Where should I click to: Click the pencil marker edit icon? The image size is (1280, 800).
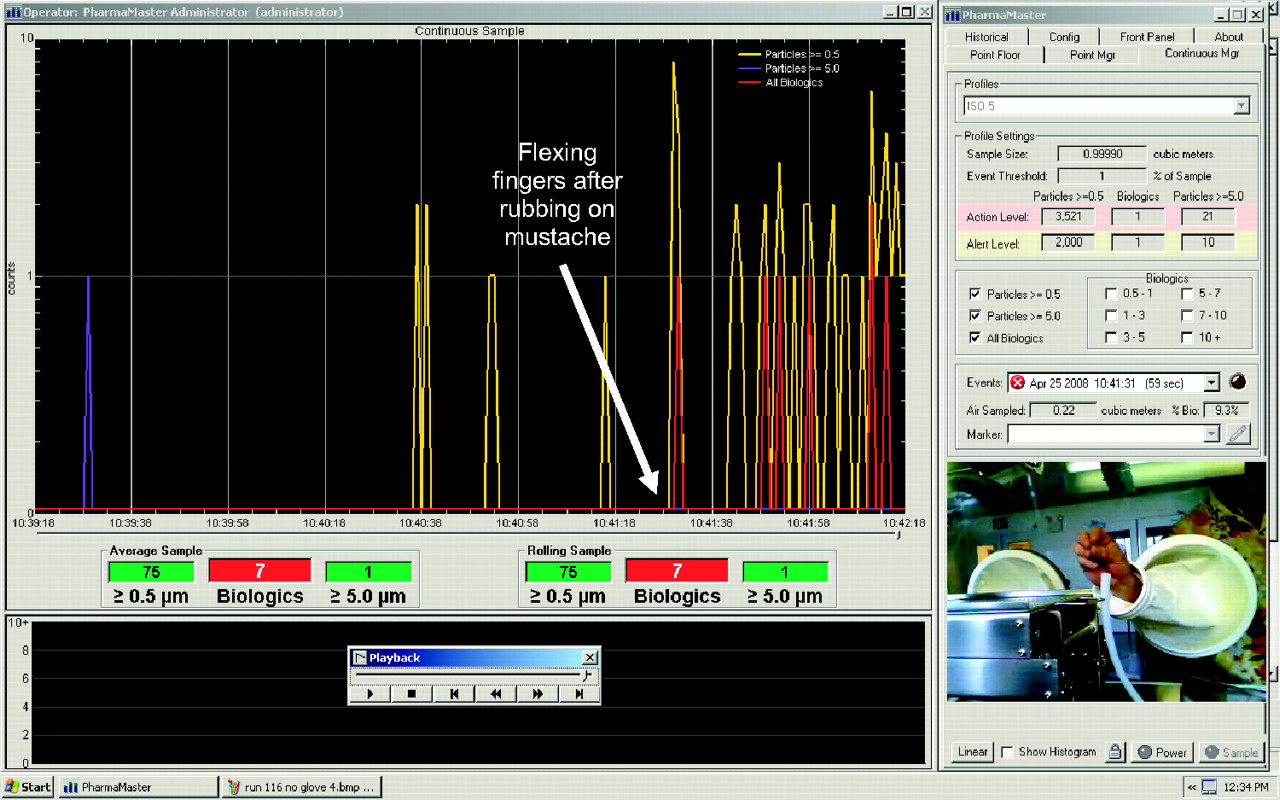pyautogui.click(x=1238, y=434)
